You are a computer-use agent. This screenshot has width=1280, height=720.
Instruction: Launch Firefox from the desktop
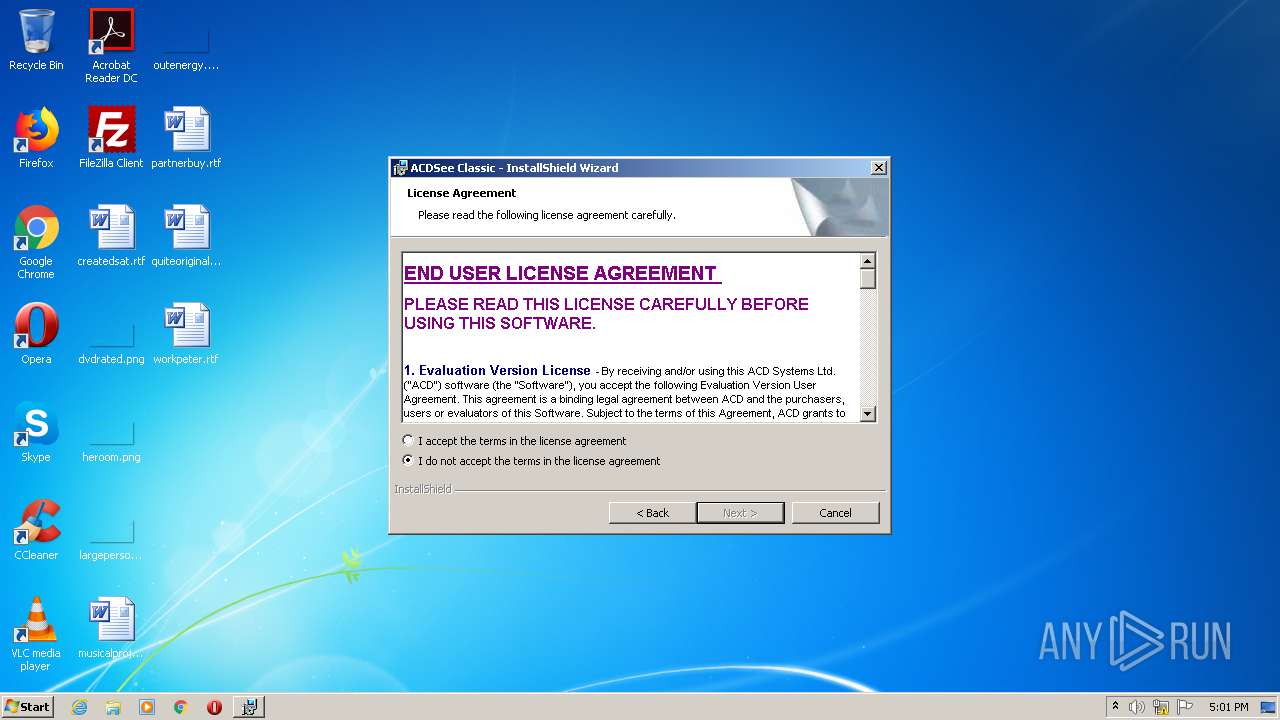(x=36, y=138)
